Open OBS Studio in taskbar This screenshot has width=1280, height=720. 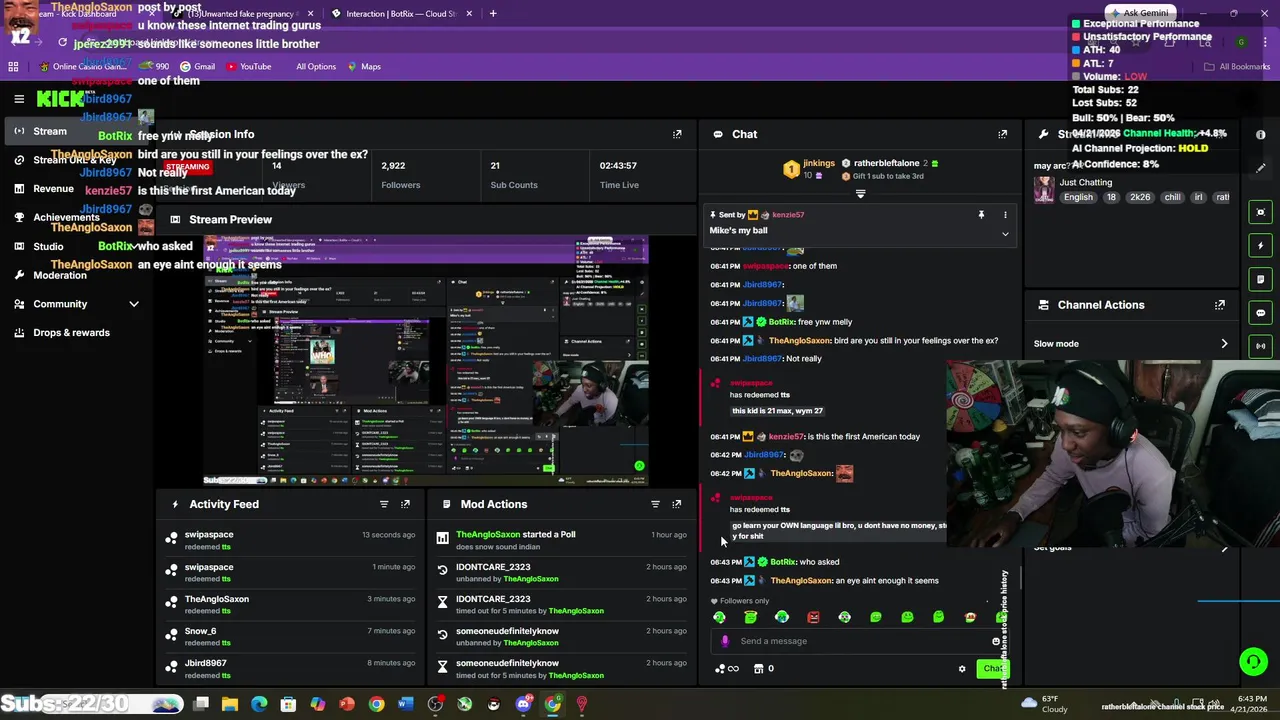435,705
